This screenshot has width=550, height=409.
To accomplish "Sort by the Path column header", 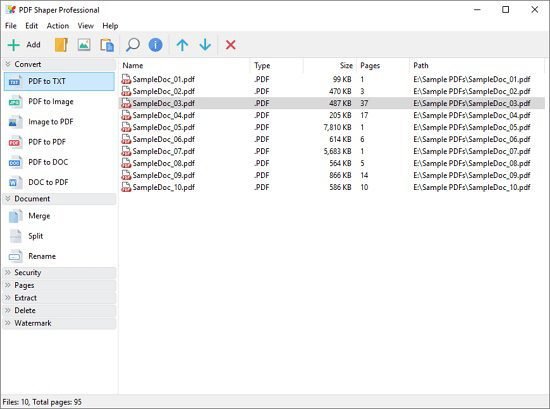I will click(x=477, y=66).
